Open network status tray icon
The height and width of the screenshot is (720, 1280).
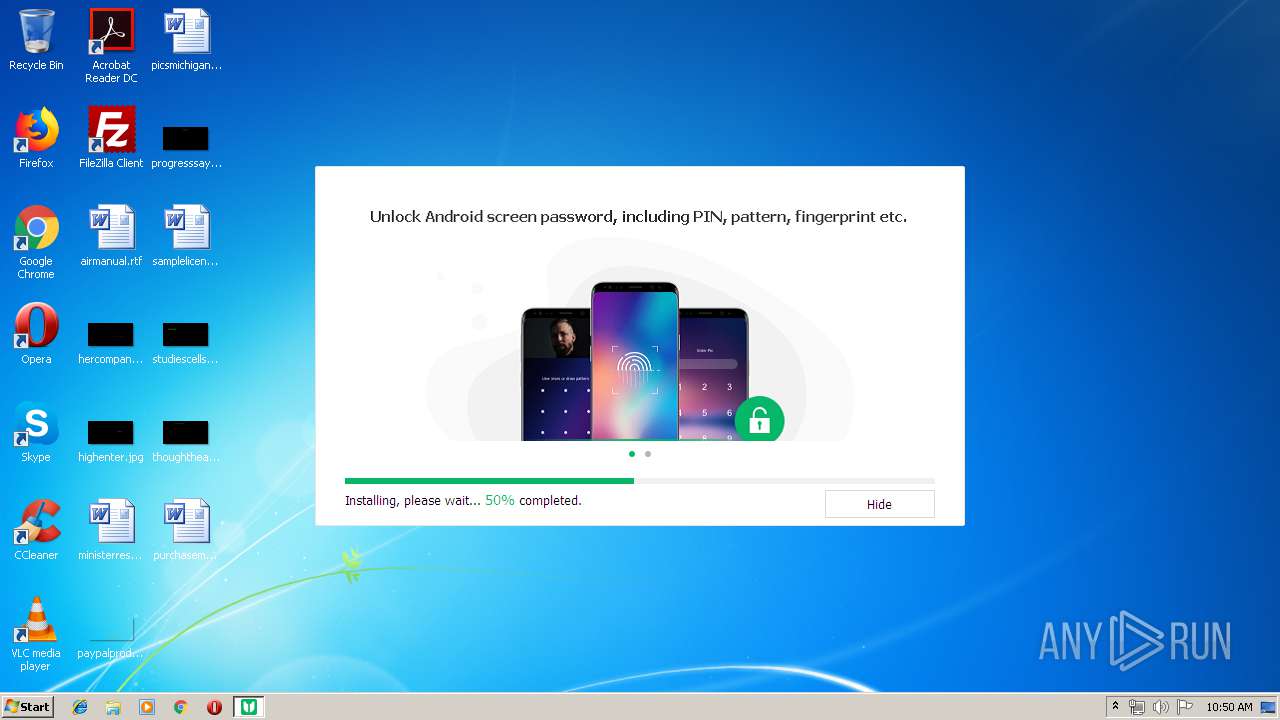1137,707
